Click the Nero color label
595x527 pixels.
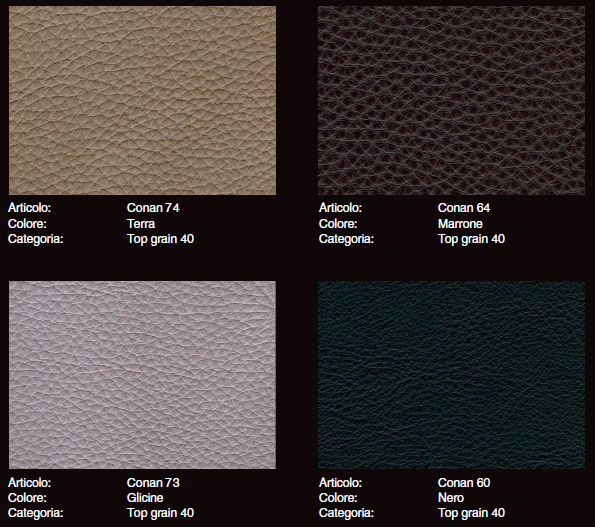point(451,497)
